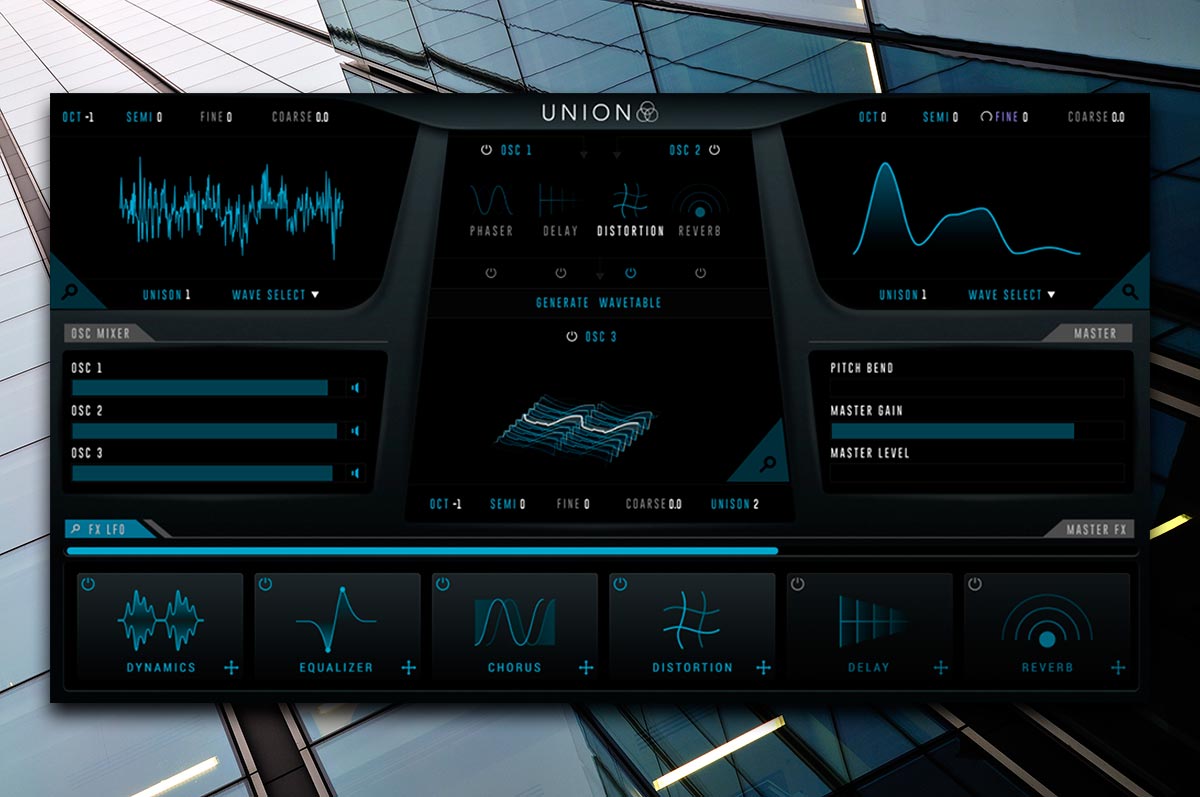The height and width of the screenshot is (797, 1200).
Task: Click the Pitch Bend slider bar
Action: tap(977, 388)
